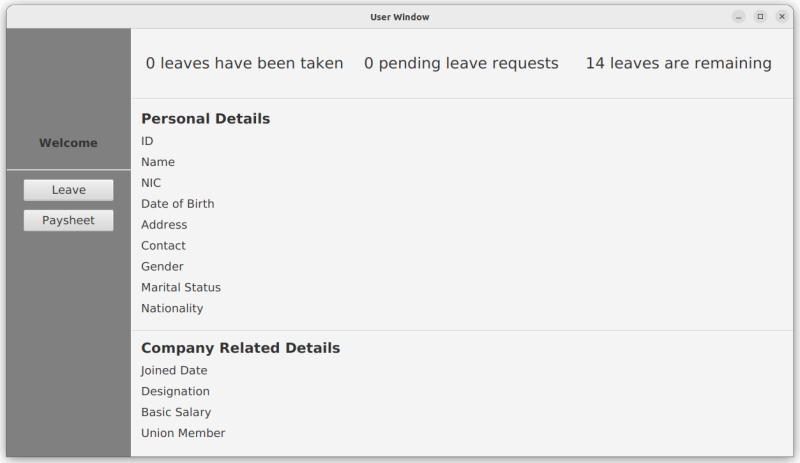800x463 pixels.
Task: Click the Welcome label in sidebar
Action: click(68, 143)
